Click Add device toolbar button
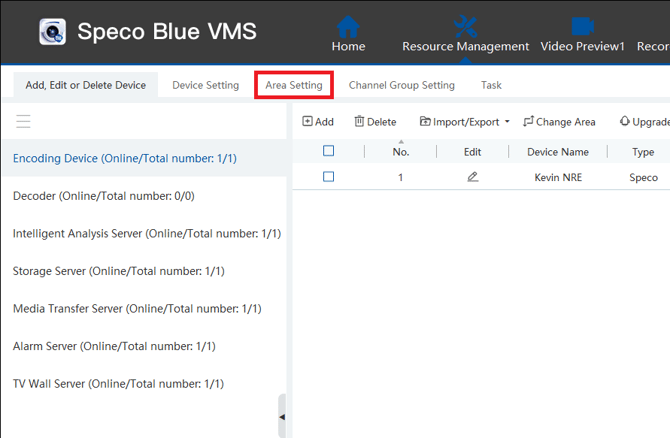 point(318,122)
